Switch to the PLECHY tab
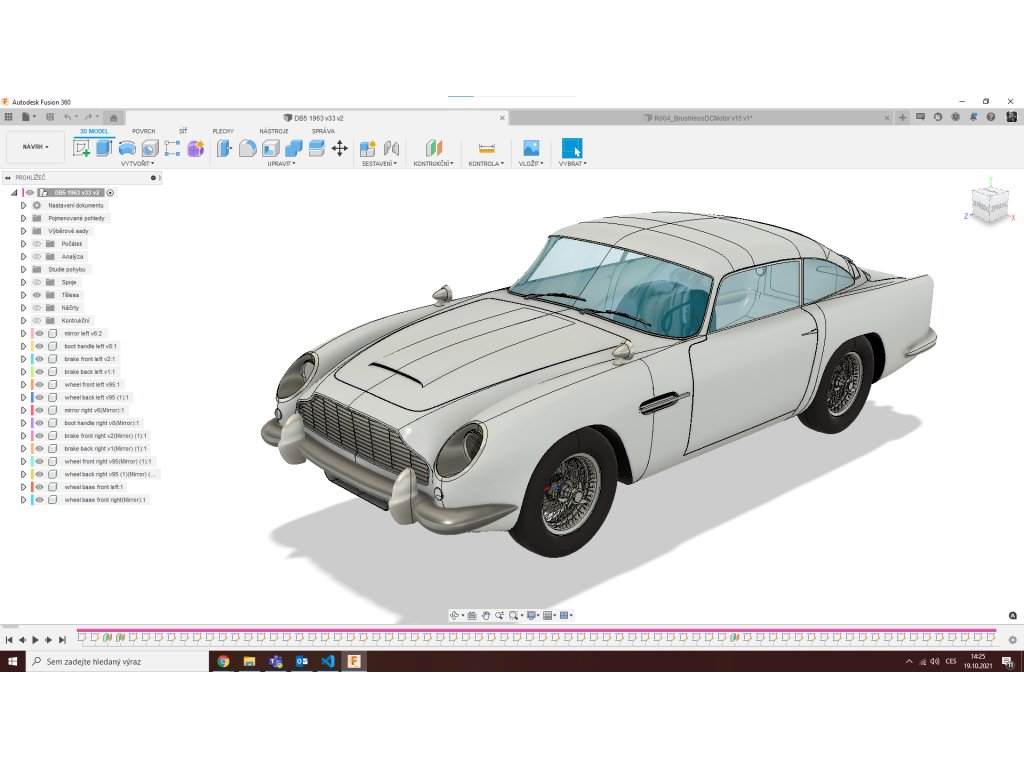The width and height of the screenshot is (1024, 768). [223, 131]
